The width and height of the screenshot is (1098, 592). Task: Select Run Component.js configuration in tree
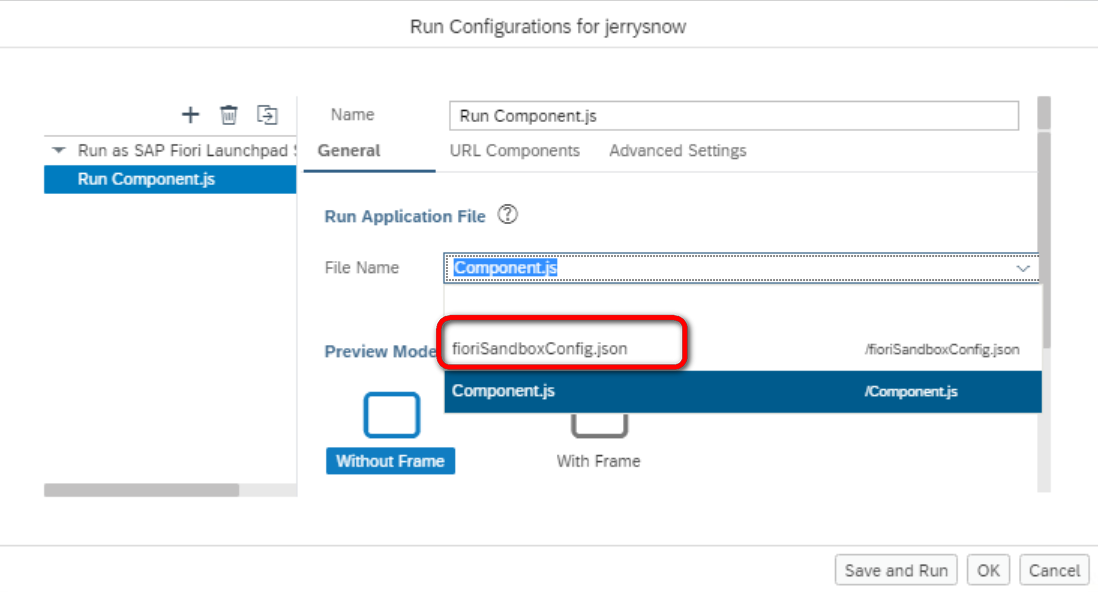[170, 179]
